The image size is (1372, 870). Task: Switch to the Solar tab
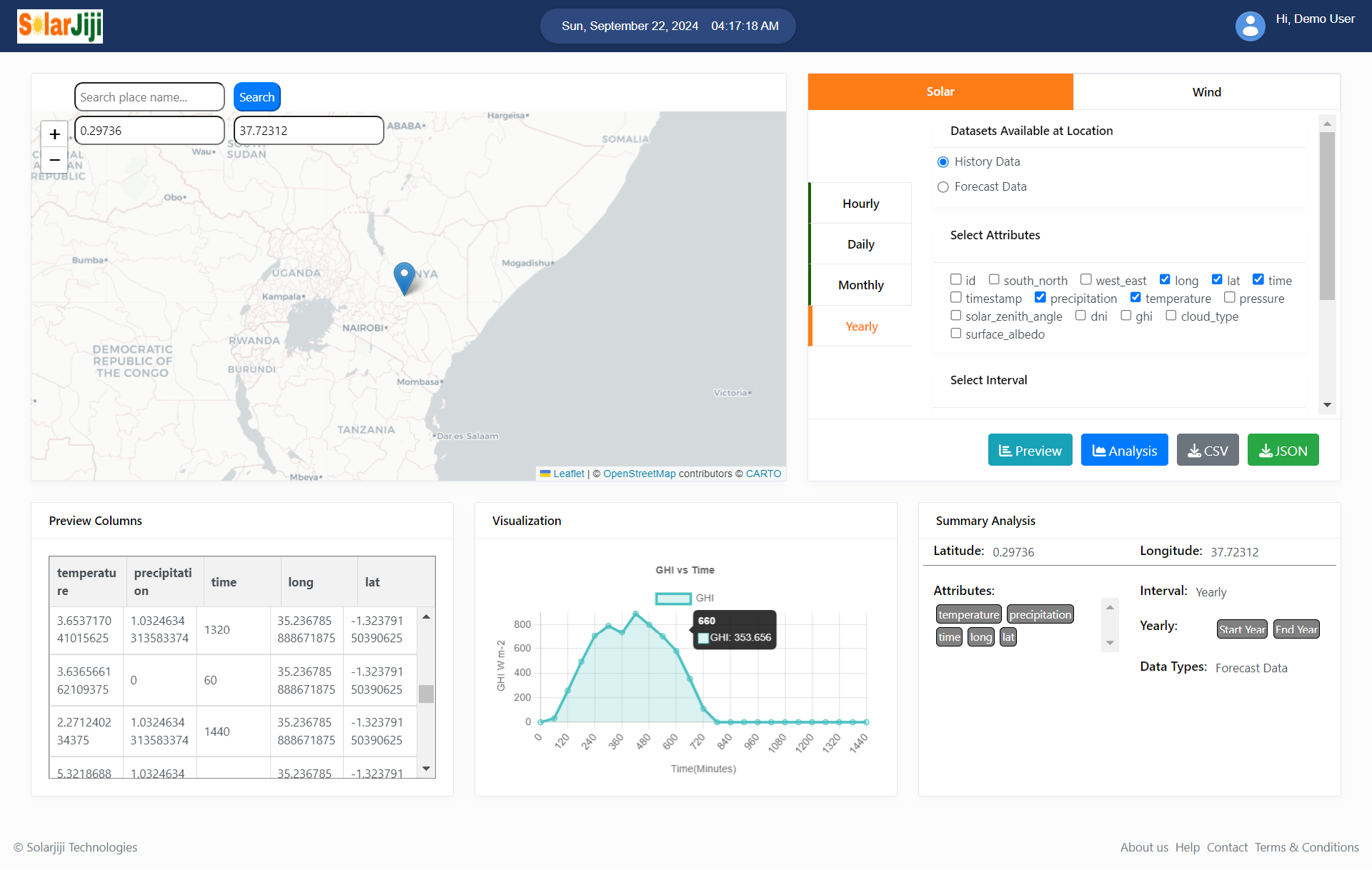(x=940, y=91)
